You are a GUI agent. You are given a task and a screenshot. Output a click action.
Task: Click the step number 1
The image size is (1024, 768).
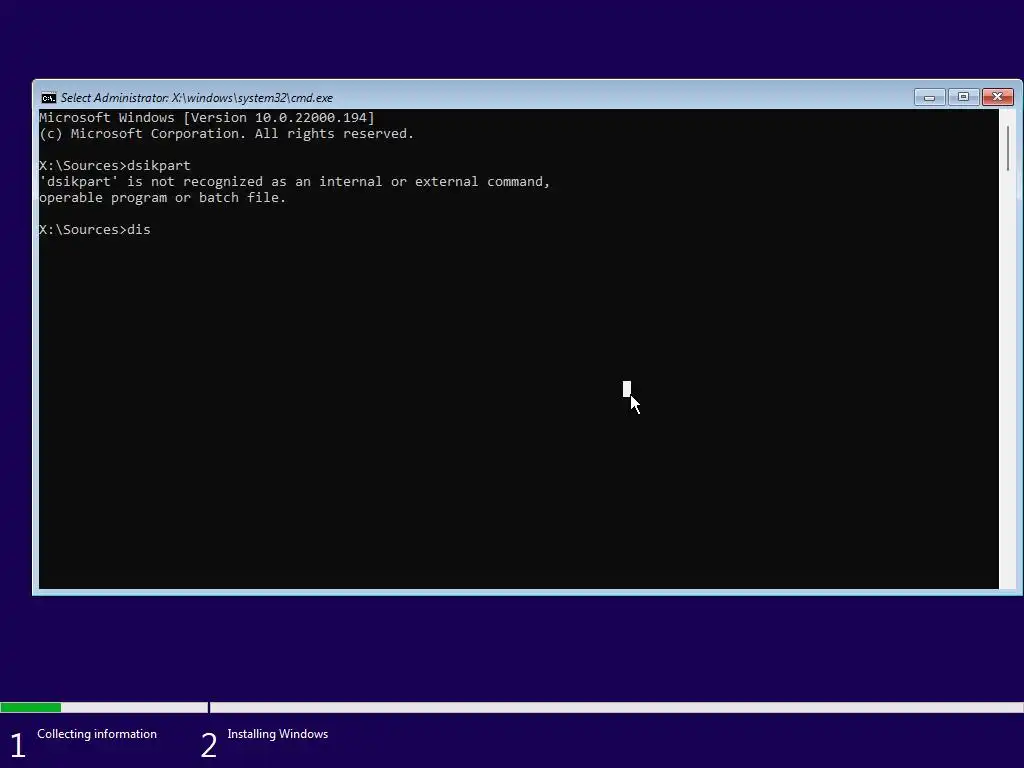(18, 745)
